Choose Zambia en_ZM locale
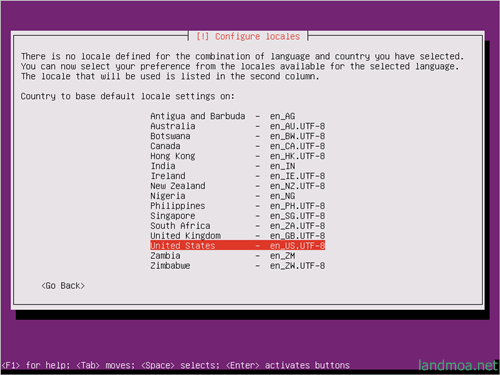500x375 pixels. click(237, 256)
